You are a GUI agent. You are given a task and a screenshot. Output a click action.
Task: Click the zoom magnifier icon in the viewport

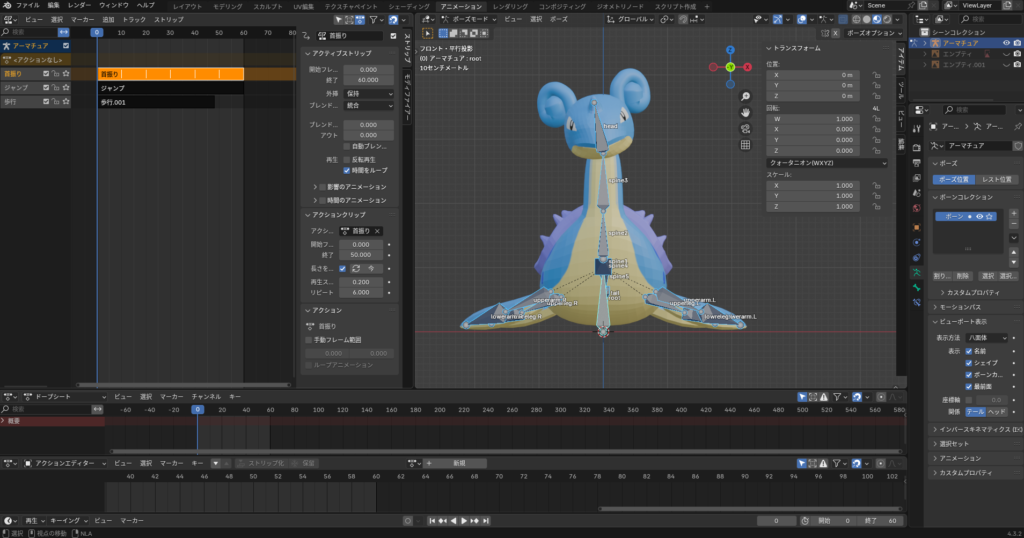click(745, 96)
